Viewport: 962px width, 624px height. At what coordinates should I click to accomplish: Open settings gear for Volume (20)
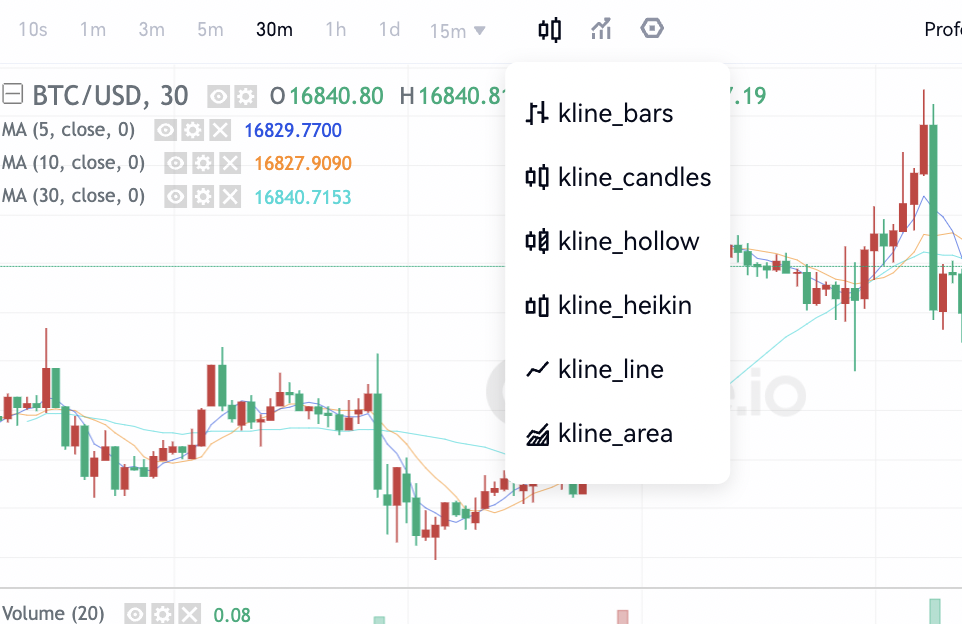(x=162, y=614)
